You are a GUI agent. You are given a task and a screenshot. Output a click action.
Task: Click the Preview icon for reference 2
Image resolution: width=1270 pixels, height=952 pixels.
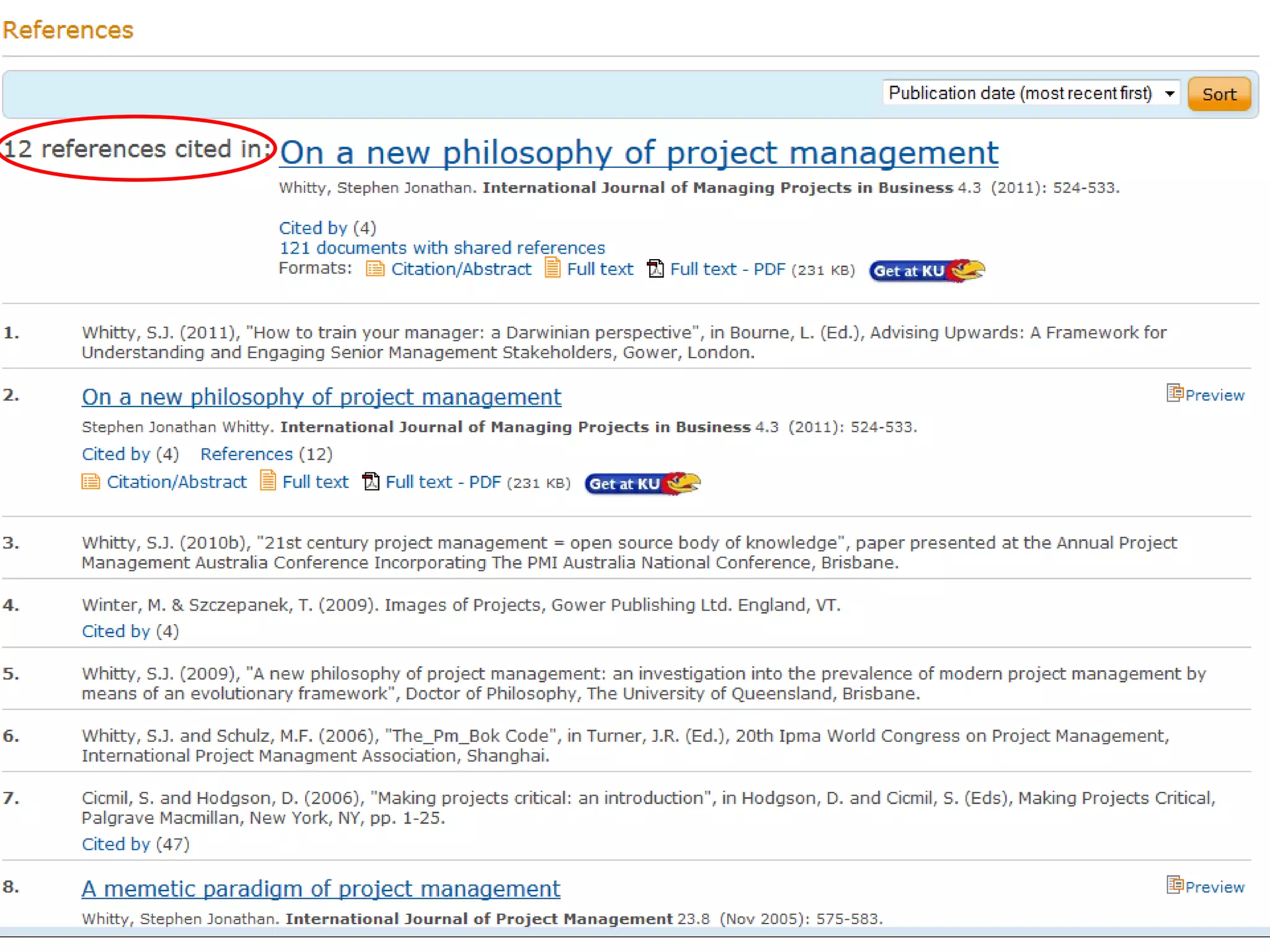click(x=1175, y=394)
